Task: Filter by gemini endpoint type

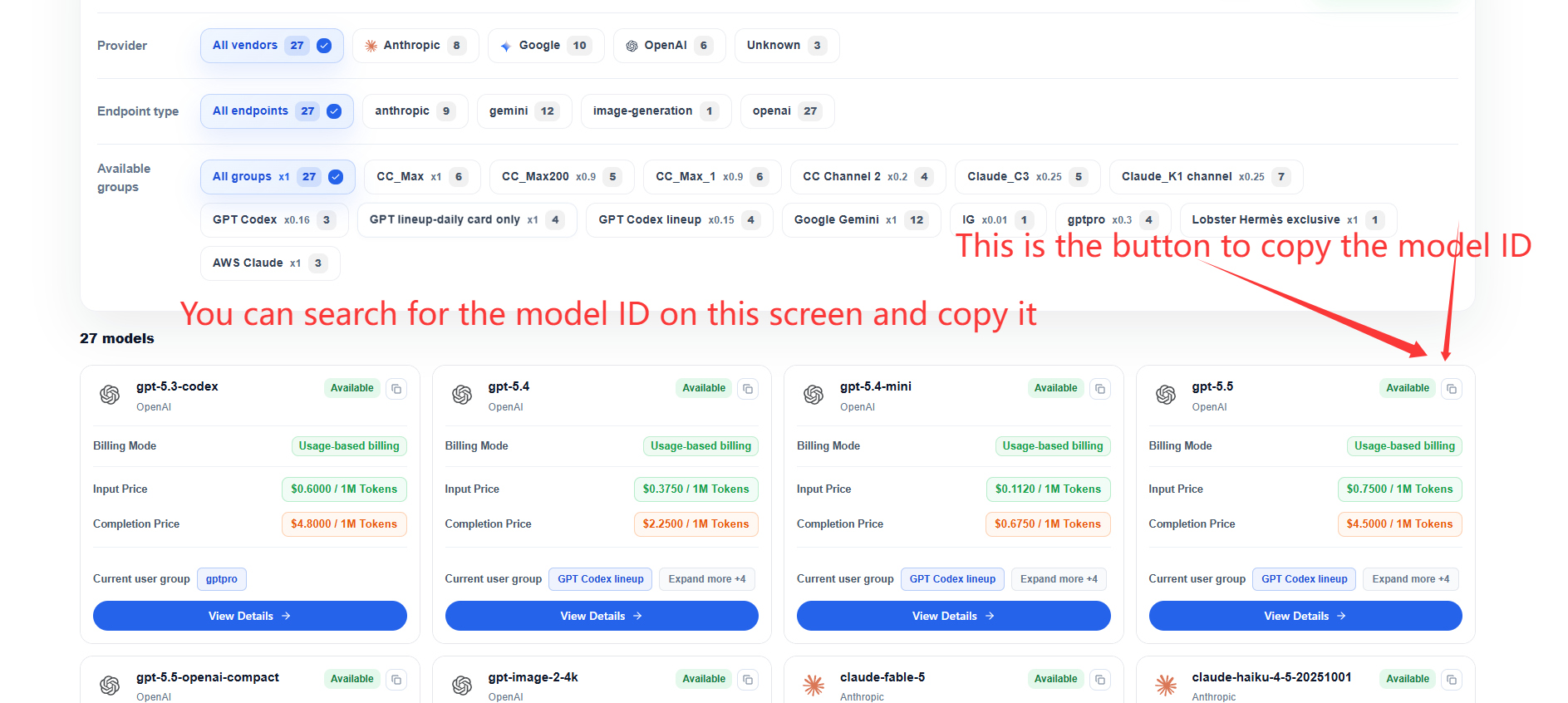Action: pos(524,111)
